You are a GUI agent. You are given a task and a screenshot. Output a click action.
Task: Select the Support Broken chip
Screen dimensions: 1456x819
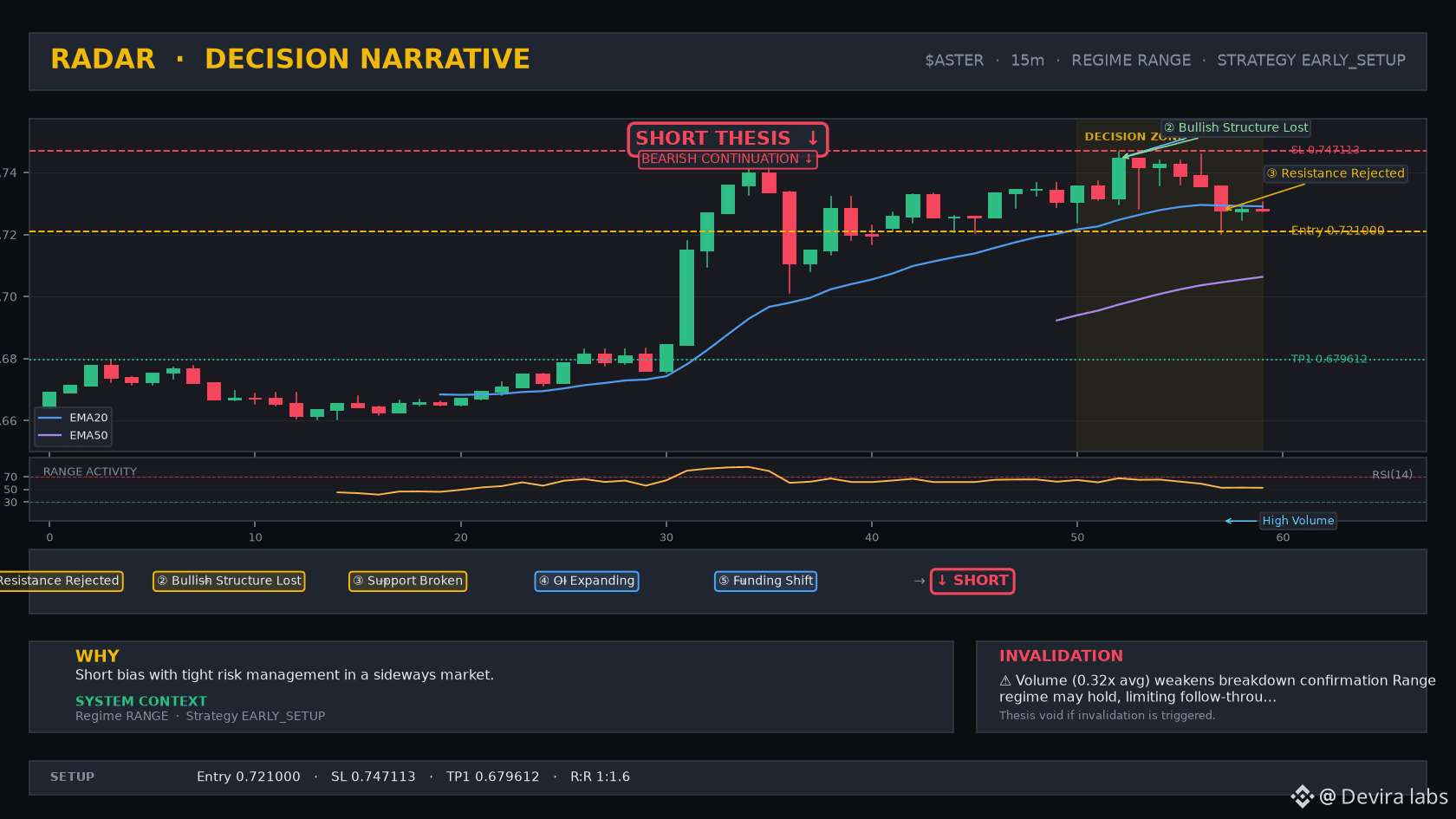tap(408, 581)
